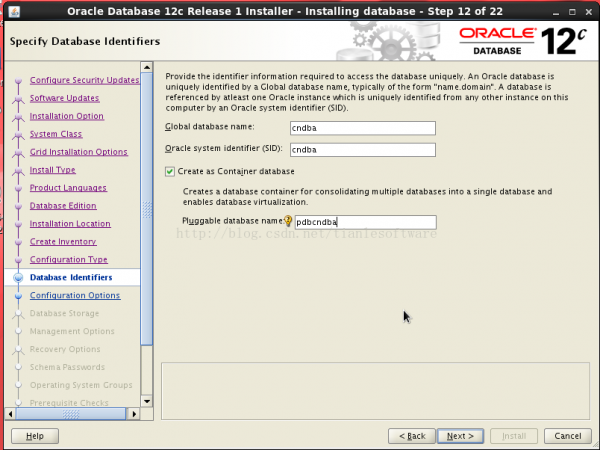The width and height of the screenshot is (600, 450).
Task: Select Database Edition step
Action: pyautogui.click(x=63, y=206)
